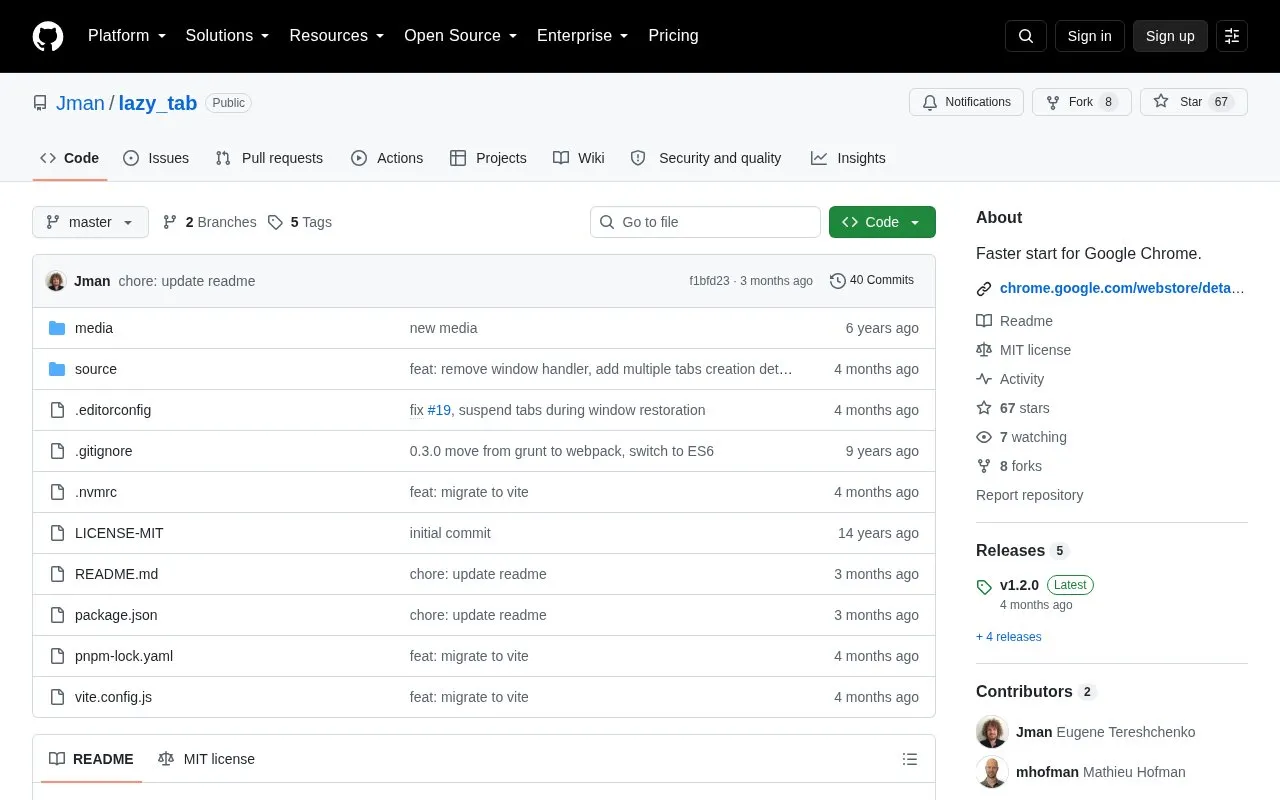The width and height of the screenshot is (1280, 800).
Task: Open the v1.2.0 release tag
Action: click(x=1019, y=585)
